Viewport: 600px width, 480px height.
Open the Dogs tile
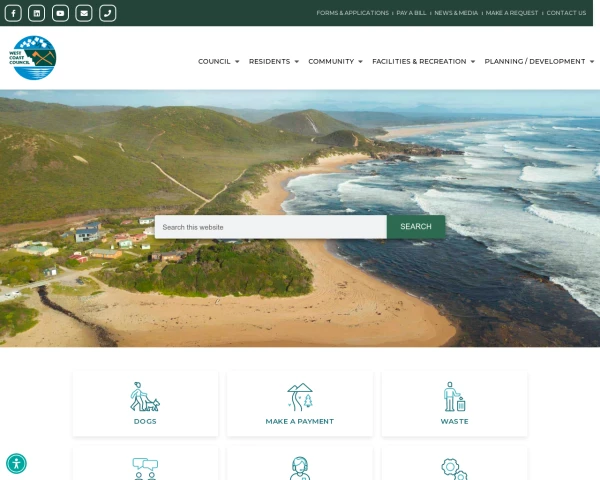pos(145,404)
